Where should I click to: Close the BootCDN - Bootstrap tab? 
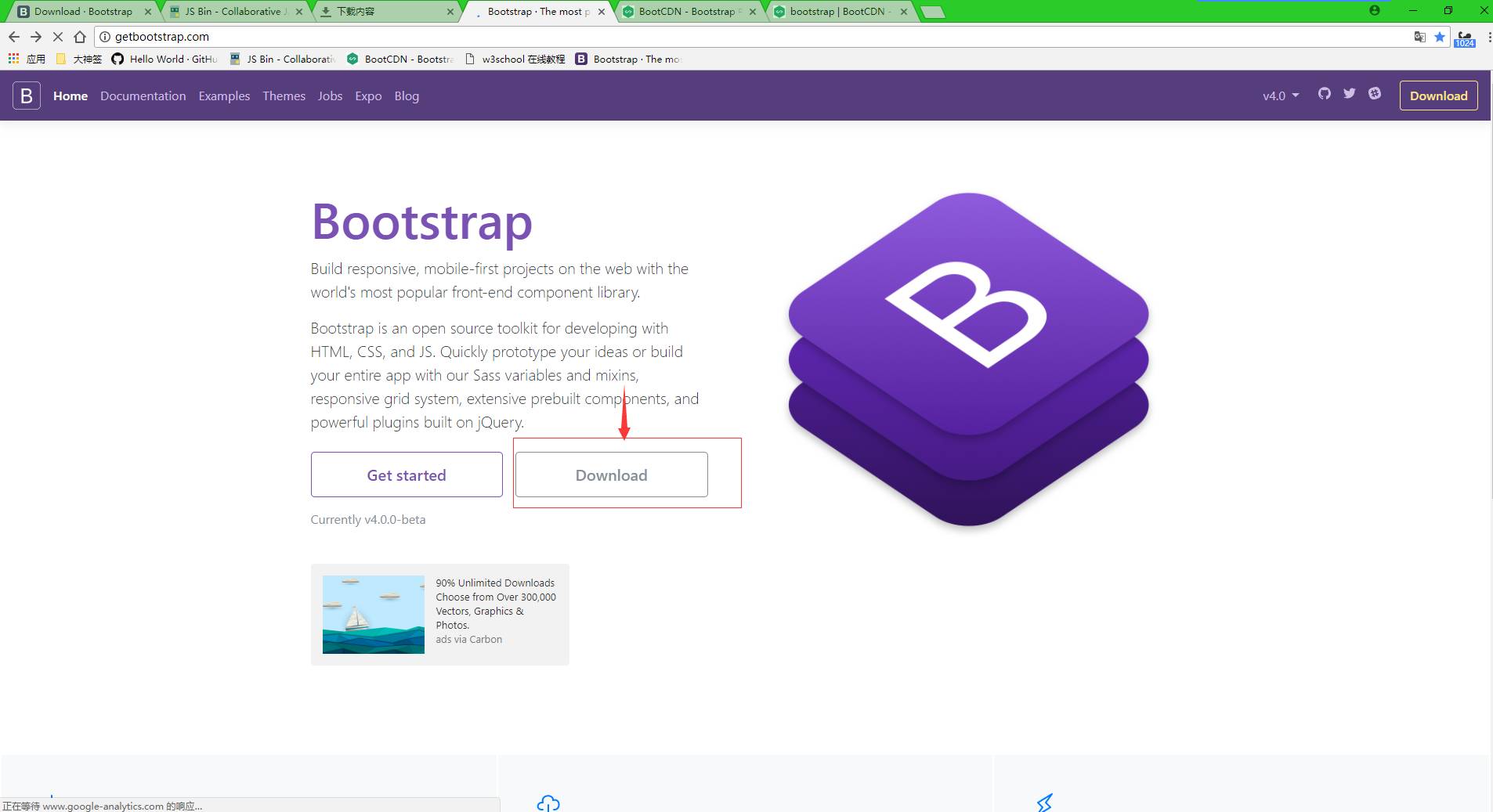coord(753,12)
